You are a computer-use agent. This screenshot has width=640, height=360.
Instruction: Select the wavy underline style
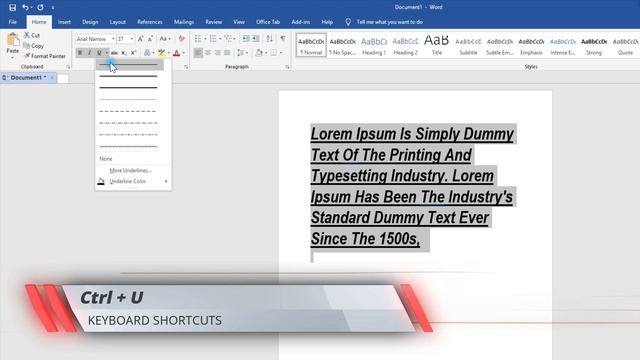click(129, 146)
